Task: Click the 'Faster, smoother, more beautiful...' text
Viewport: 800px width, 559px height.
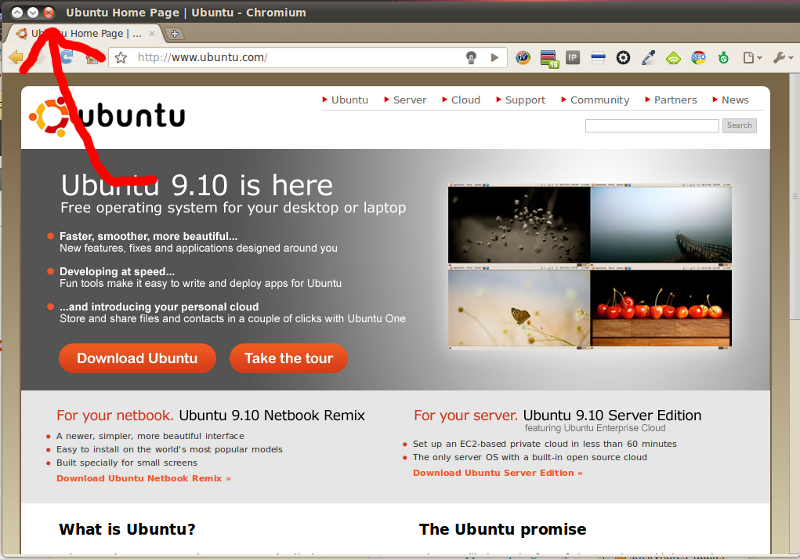Action: coord(148,236)
